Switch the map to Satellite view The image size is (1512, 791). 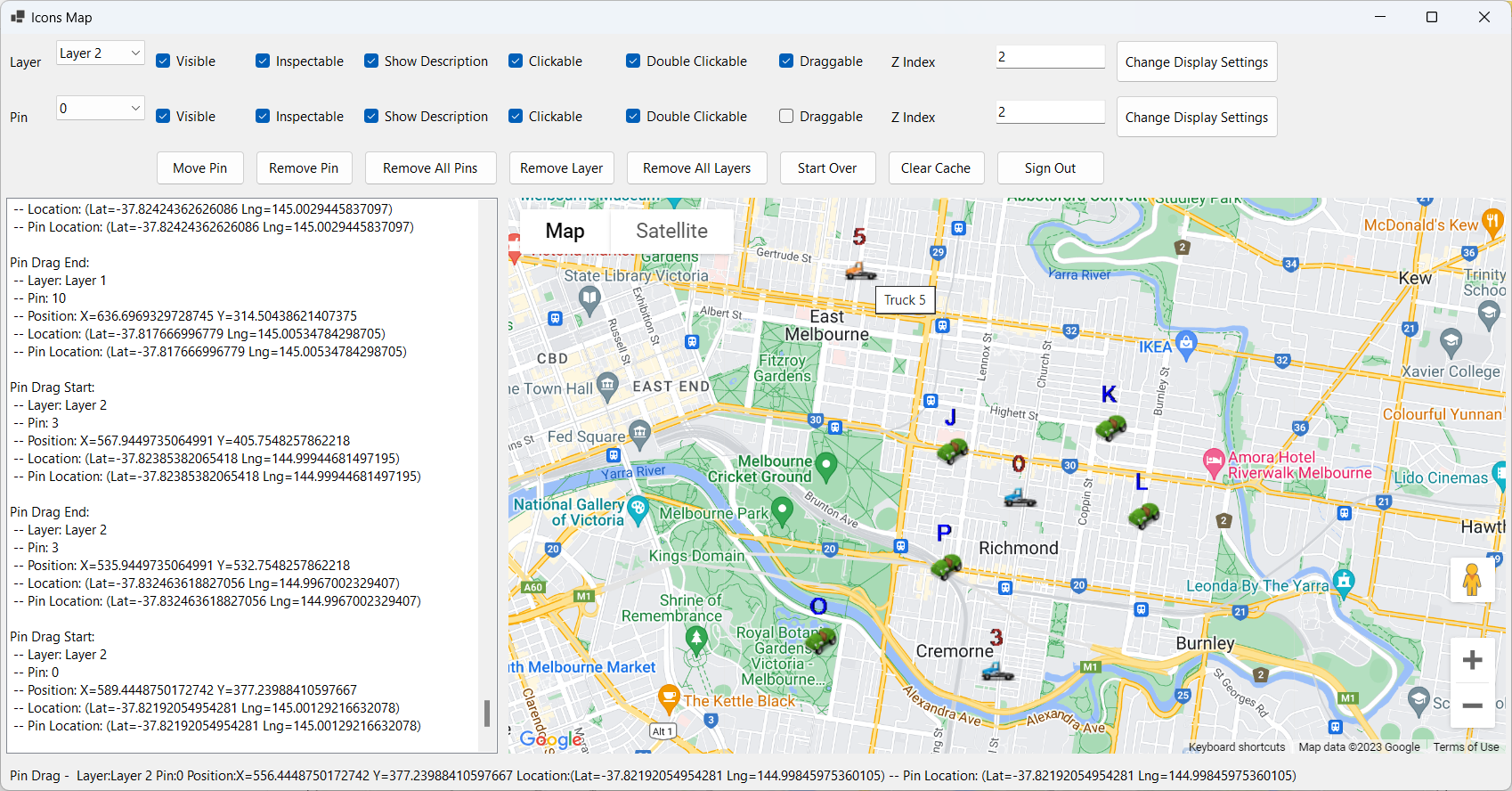coord(671,231)
